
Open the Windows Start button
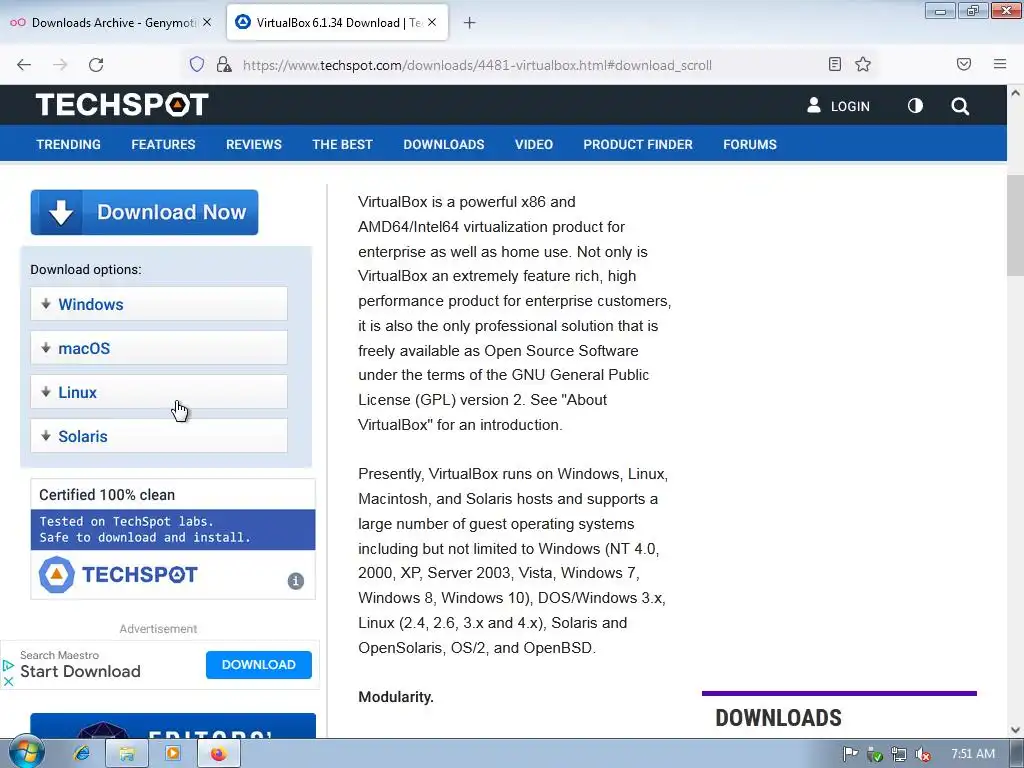[x=25, y=752]
